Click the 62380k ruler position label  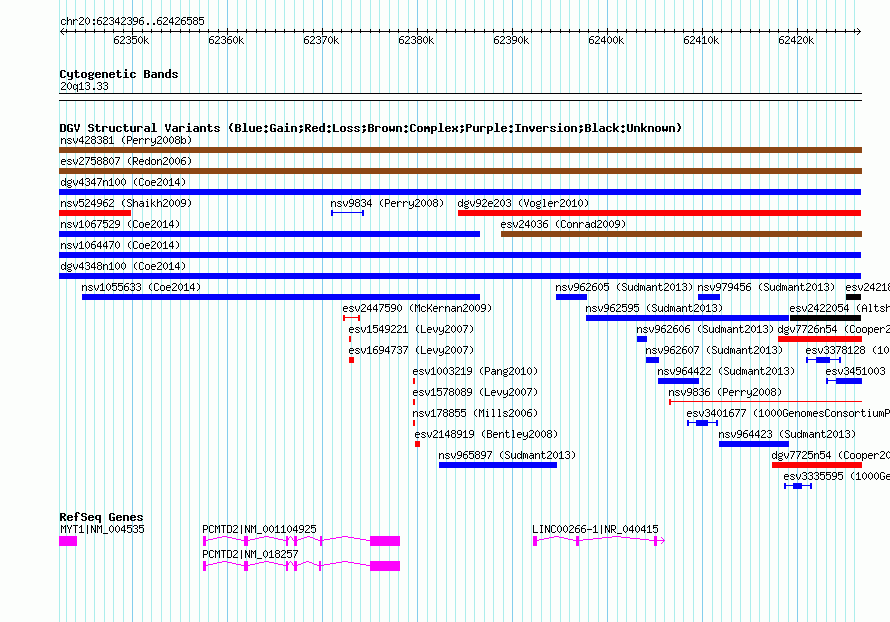(416, 40)
